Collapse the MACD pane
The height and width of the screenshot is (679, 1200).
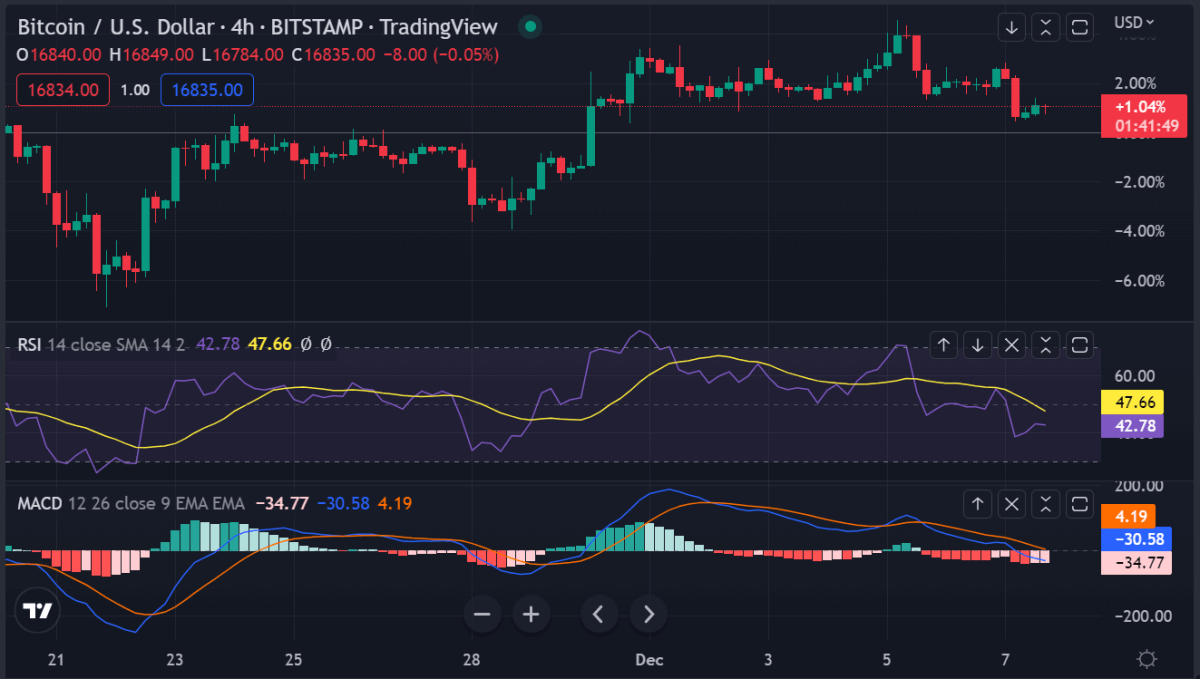coord(1046,503)
